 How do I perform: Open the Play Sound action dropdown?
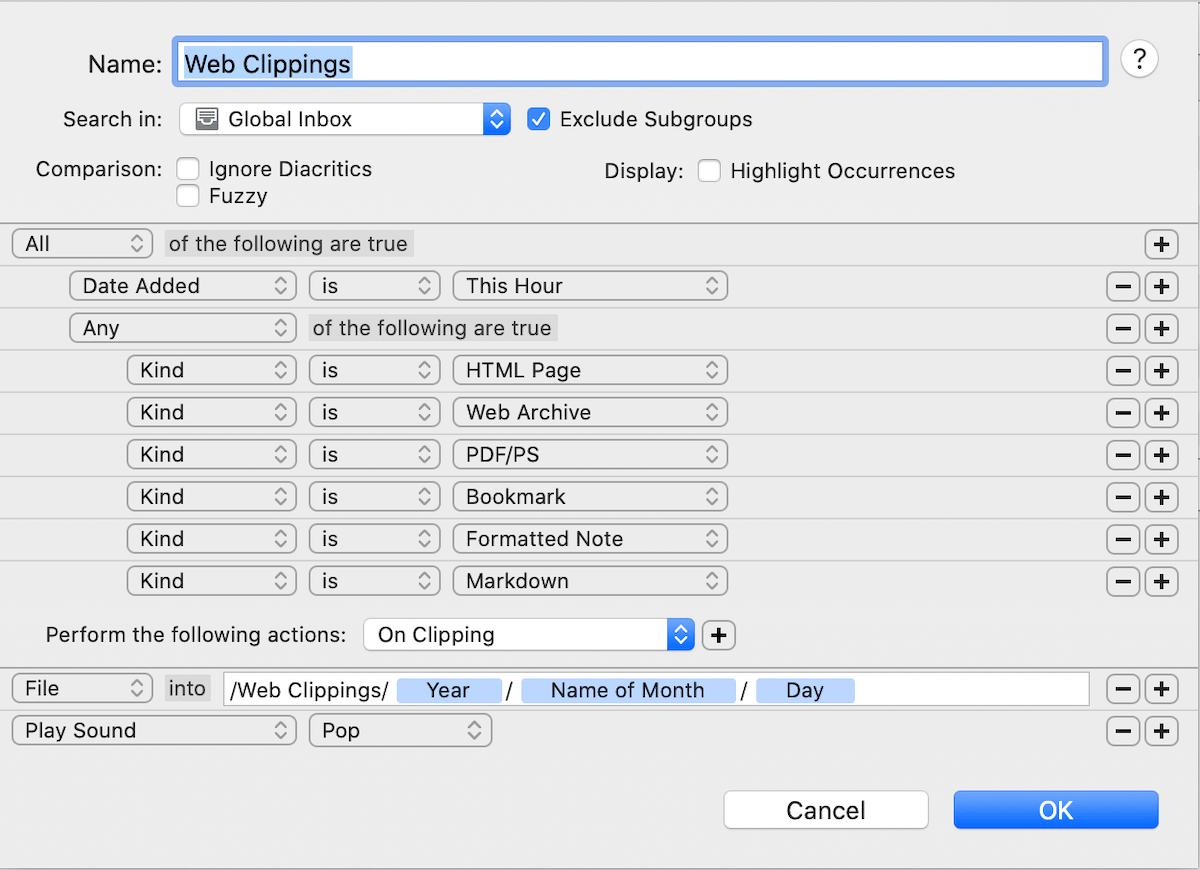pyautogui.click(x=154, y=730)
